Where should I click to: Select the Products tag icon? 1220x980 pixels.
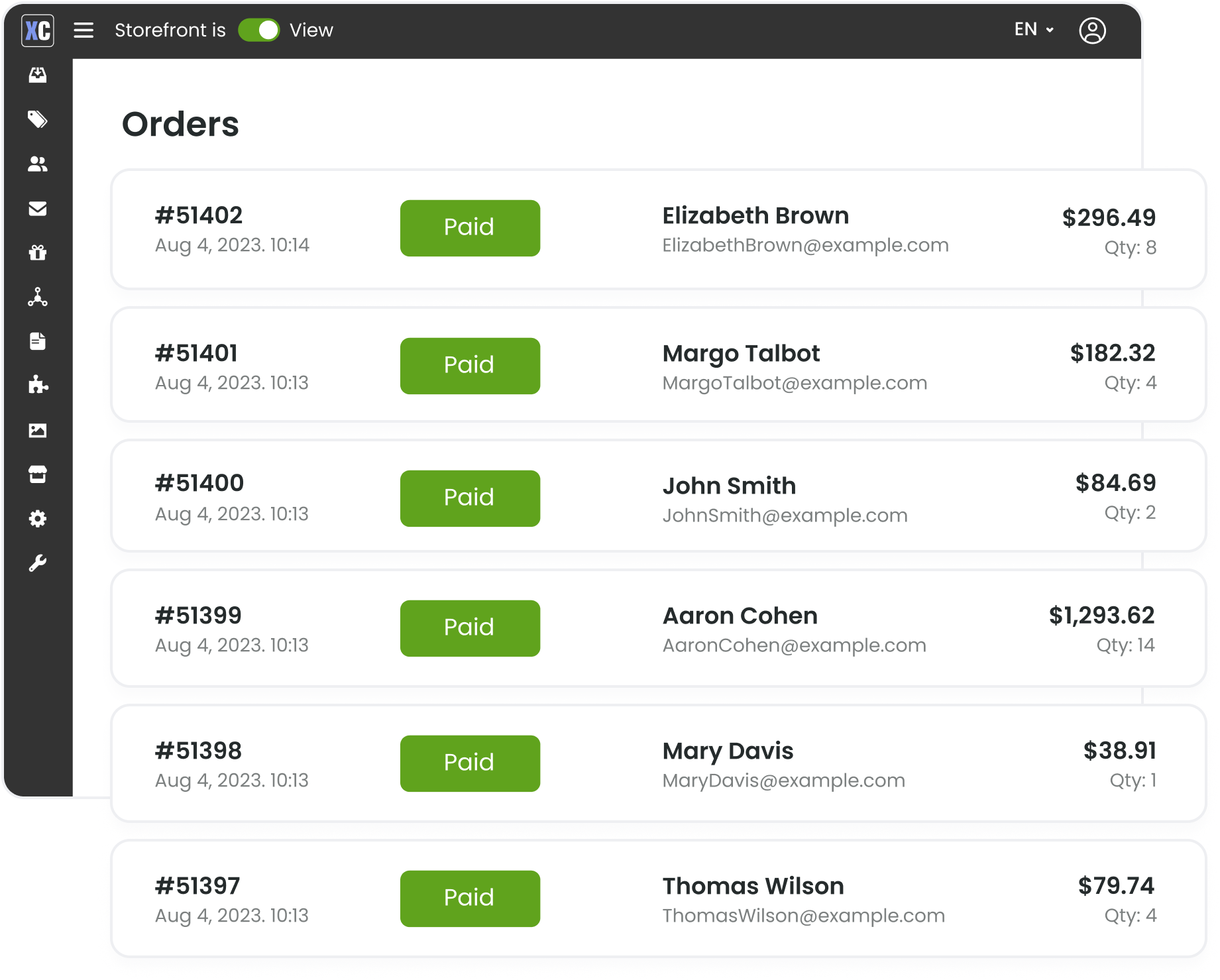[x=38, y=120]
